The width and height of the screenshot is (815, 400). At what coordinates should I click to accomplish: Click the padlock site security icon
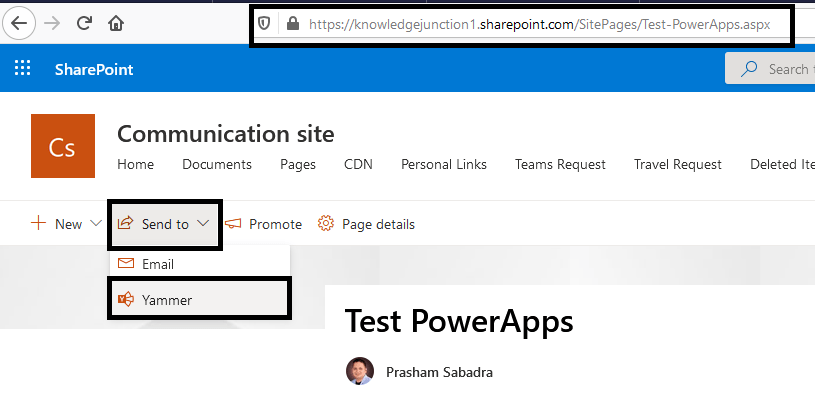point(293,23)
